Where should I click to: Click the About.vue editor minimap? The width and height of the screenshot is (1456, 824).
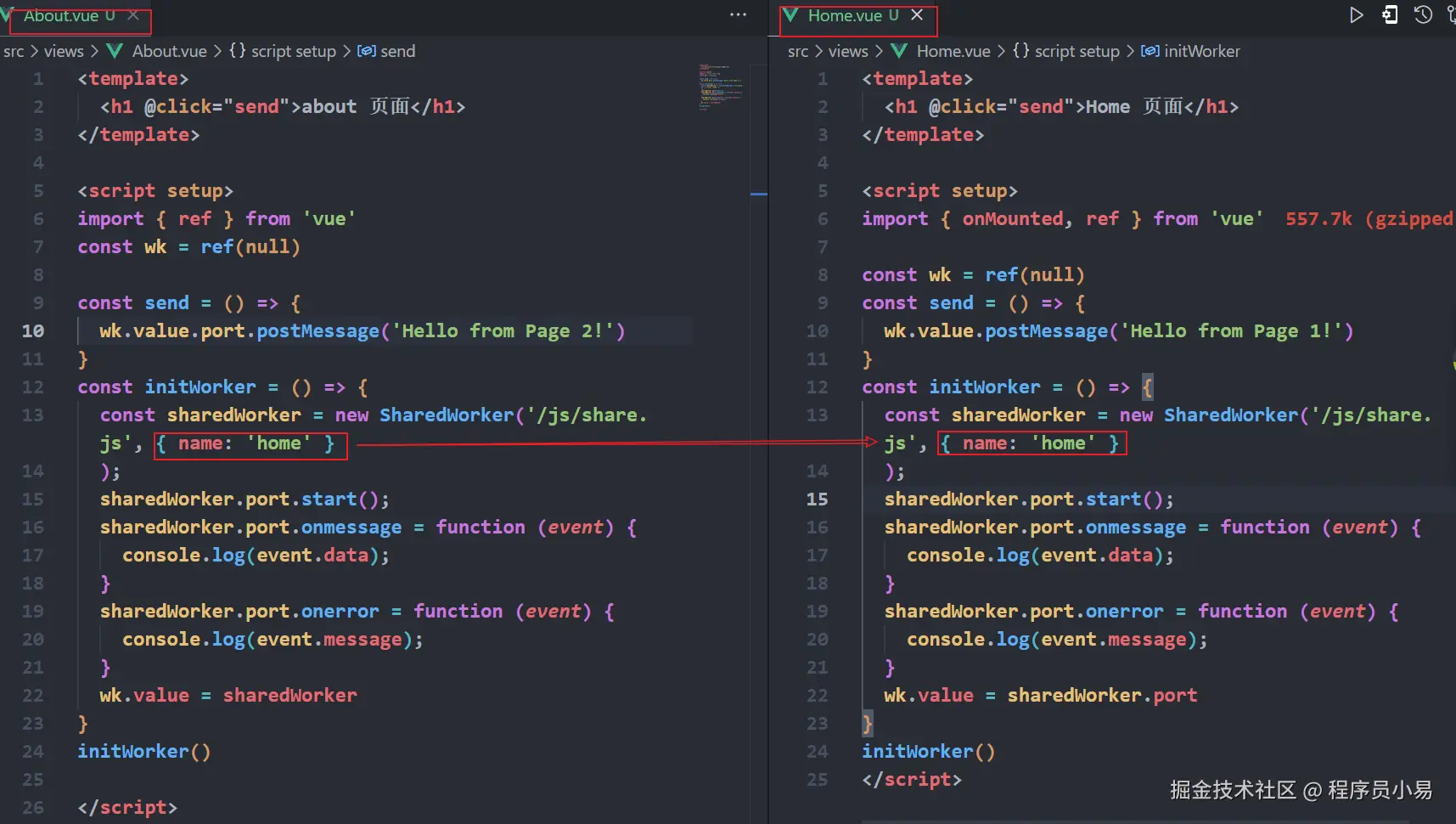(x=720, y=87)
